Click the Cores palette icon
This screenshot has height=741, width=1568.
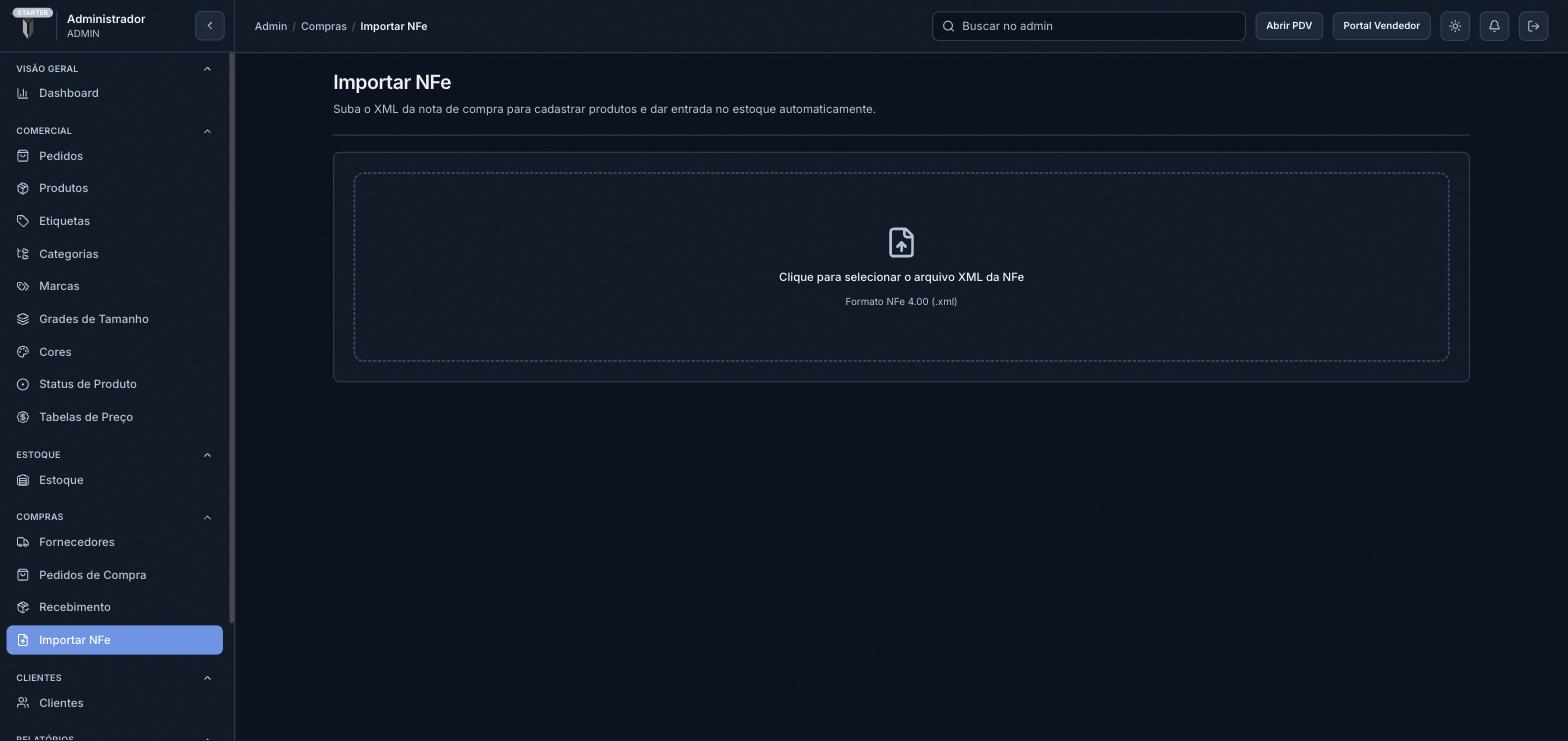[22, 352]
